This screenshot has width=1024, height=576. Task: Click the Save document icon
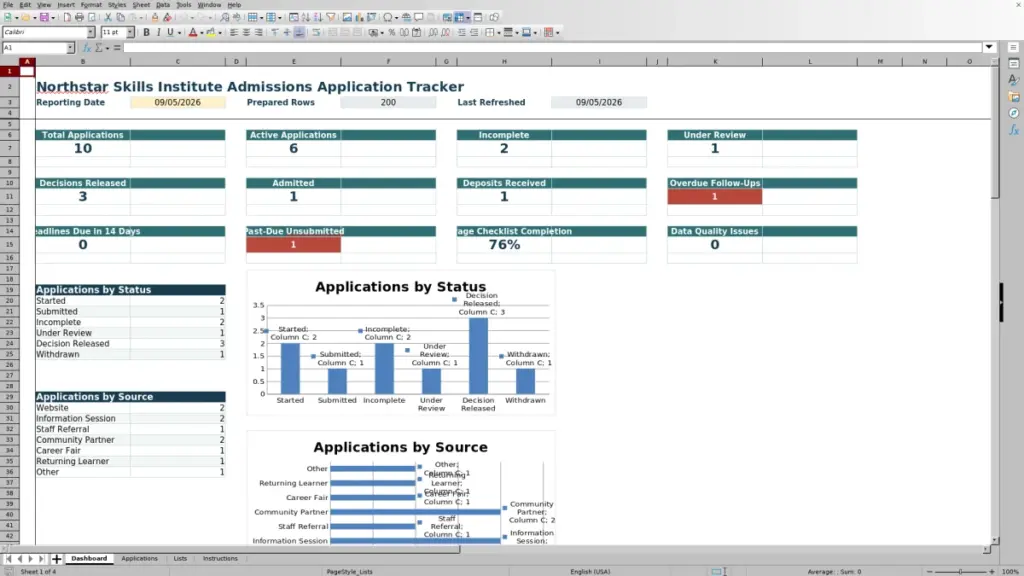44,17
